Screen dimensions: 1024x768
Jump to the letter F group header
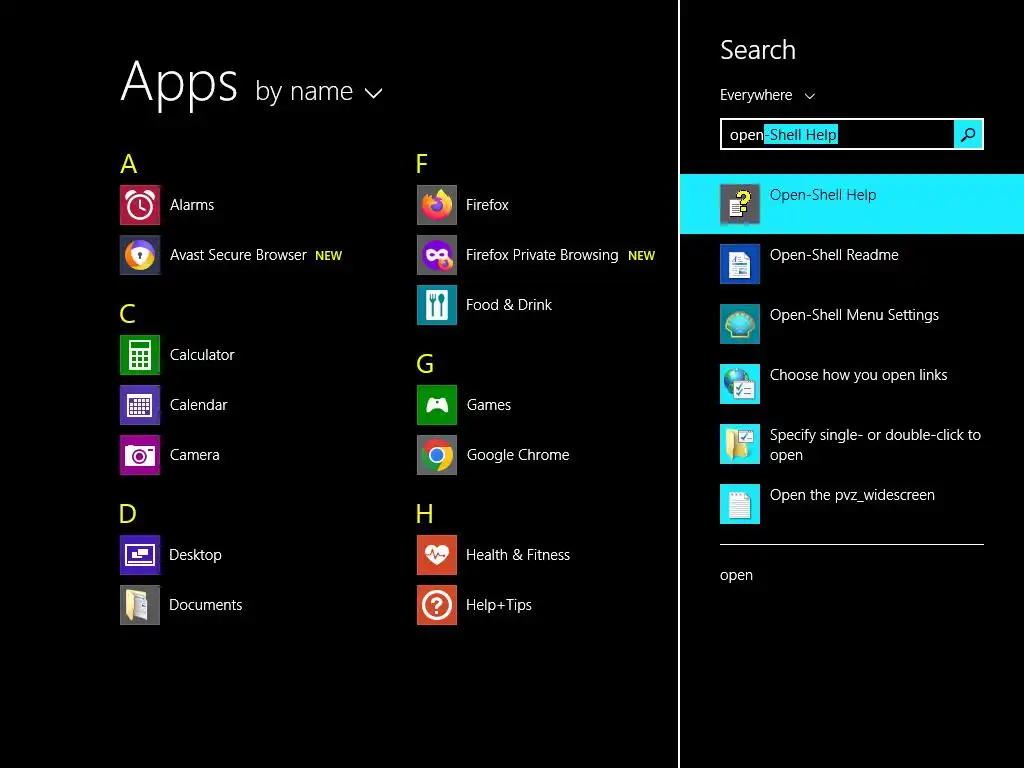[422, 164]
